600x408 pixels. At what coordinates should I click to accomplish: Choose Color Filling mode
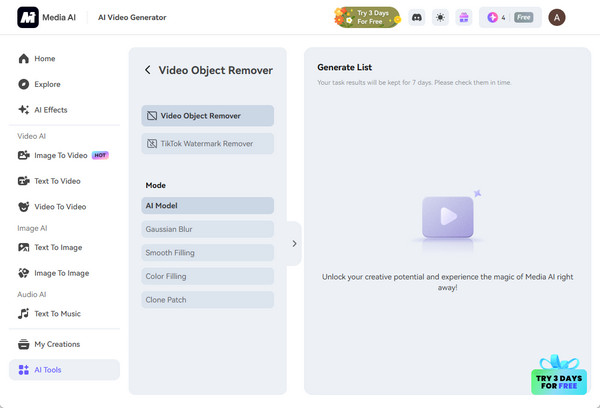tap(208, 276)
